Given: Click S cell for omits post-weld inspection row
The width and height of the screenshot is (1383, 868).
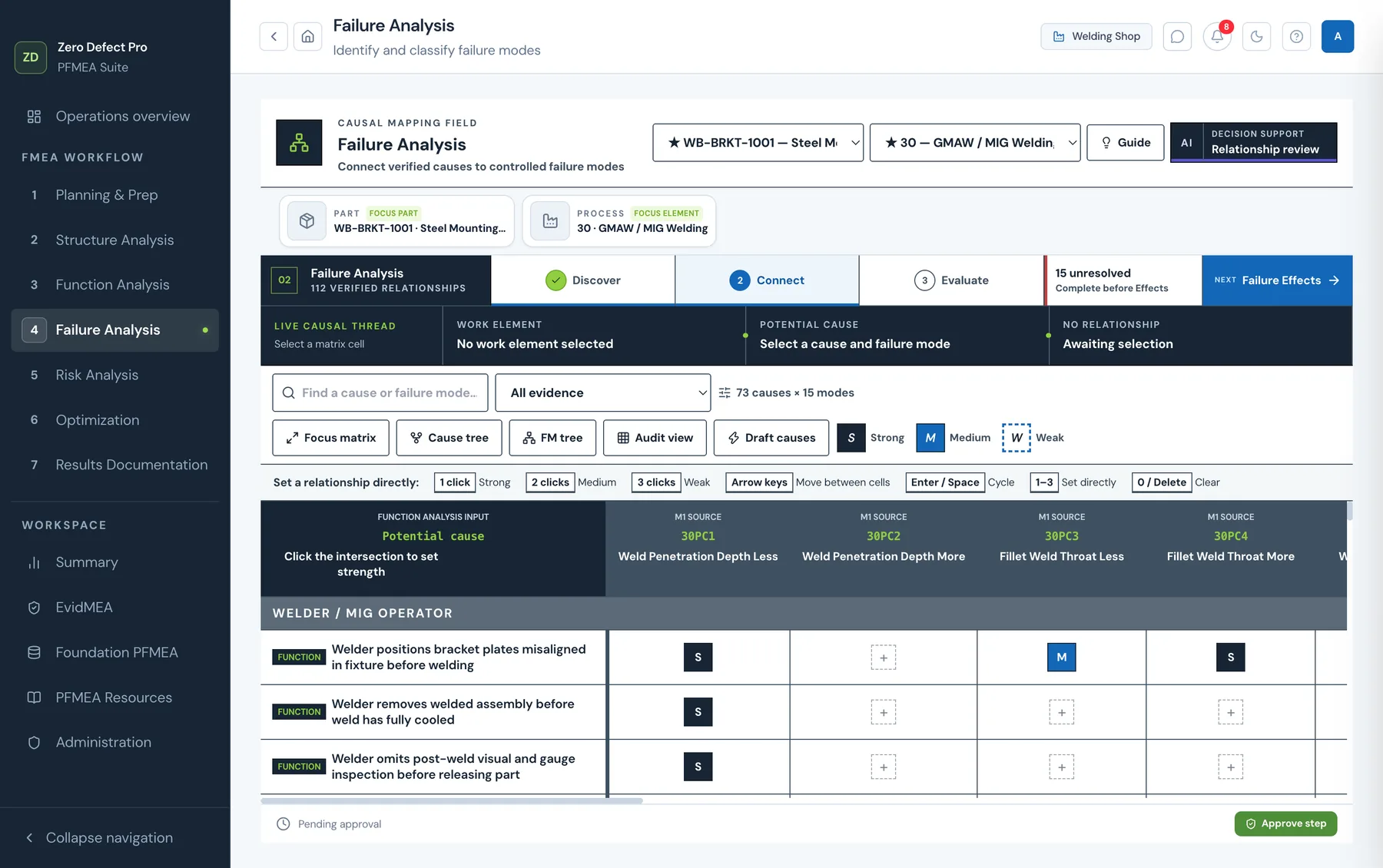Looking at the screenshot, I should 698,767.
